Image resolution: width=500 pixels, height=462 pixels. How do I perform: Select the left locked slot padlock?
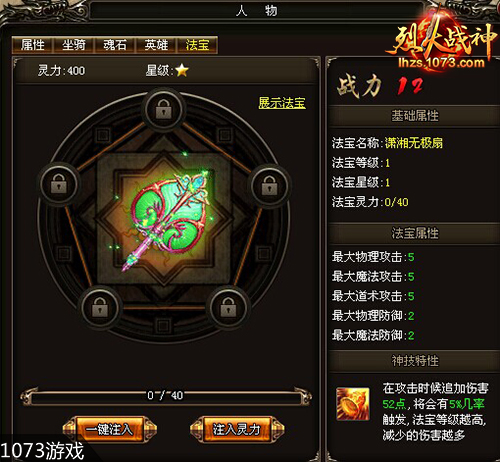(59, 184)
